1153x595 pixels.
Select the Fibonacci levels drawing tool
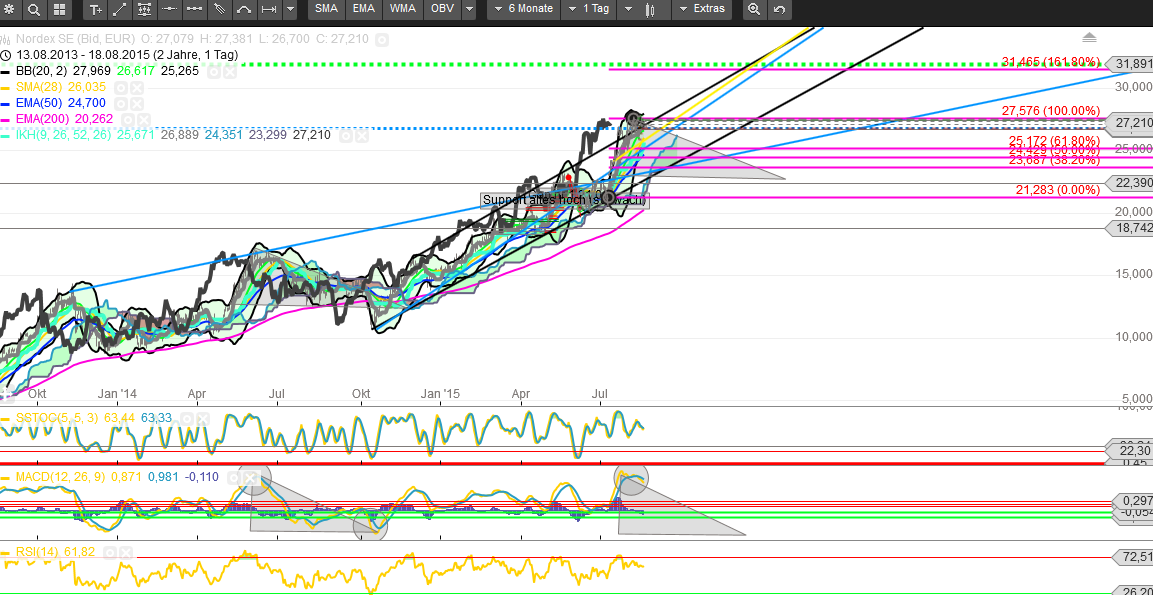(146, 10)
